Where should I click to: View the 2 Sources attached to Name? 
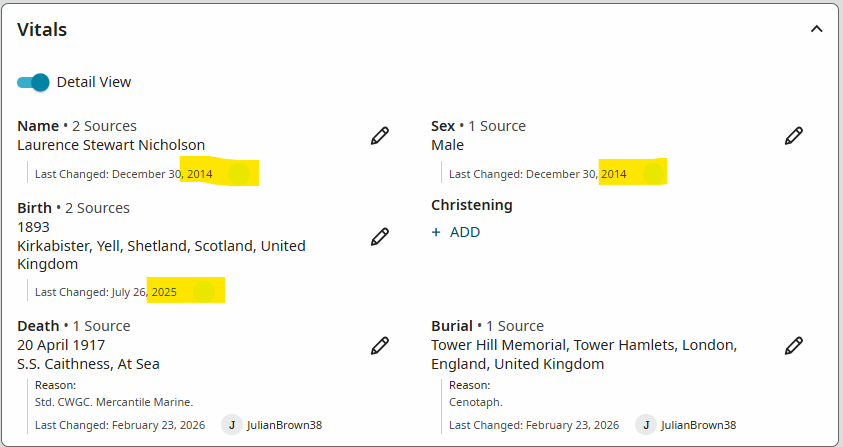[x=105, y=126]
